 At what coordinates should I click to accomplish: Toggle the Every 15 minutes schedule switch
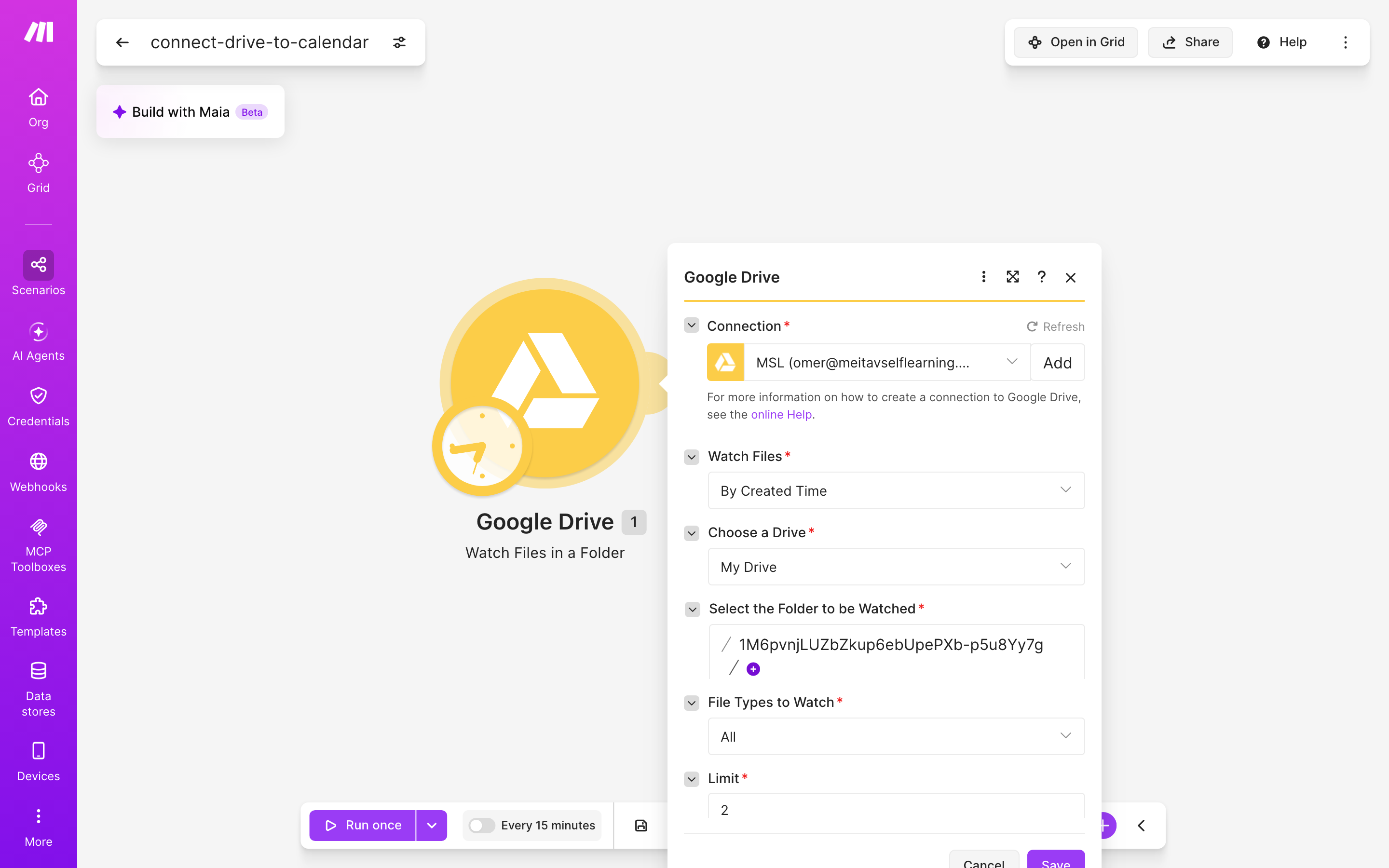pyautogui.click(x=481, y=826)
